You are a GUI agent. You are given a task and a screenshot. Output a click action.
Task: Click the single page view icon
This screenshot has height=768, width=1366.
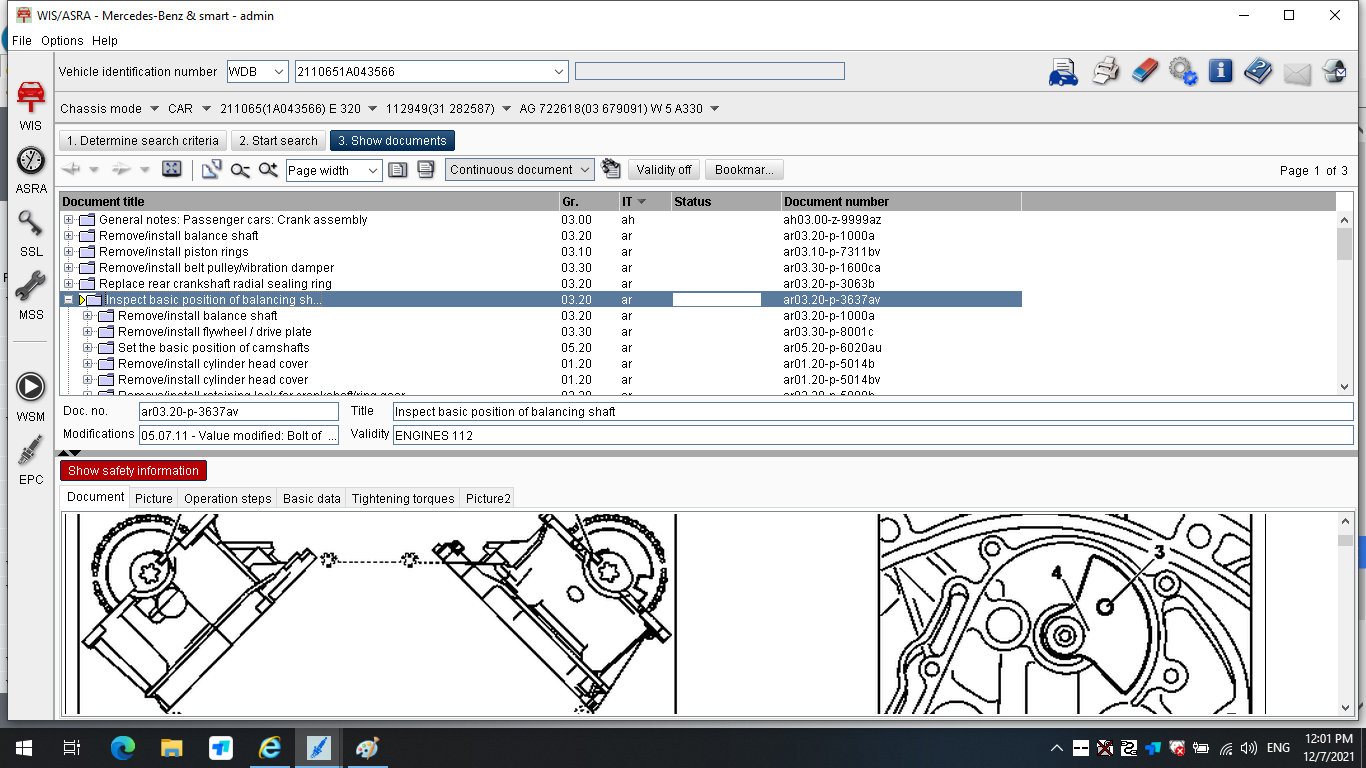click(x=398, y=170)
